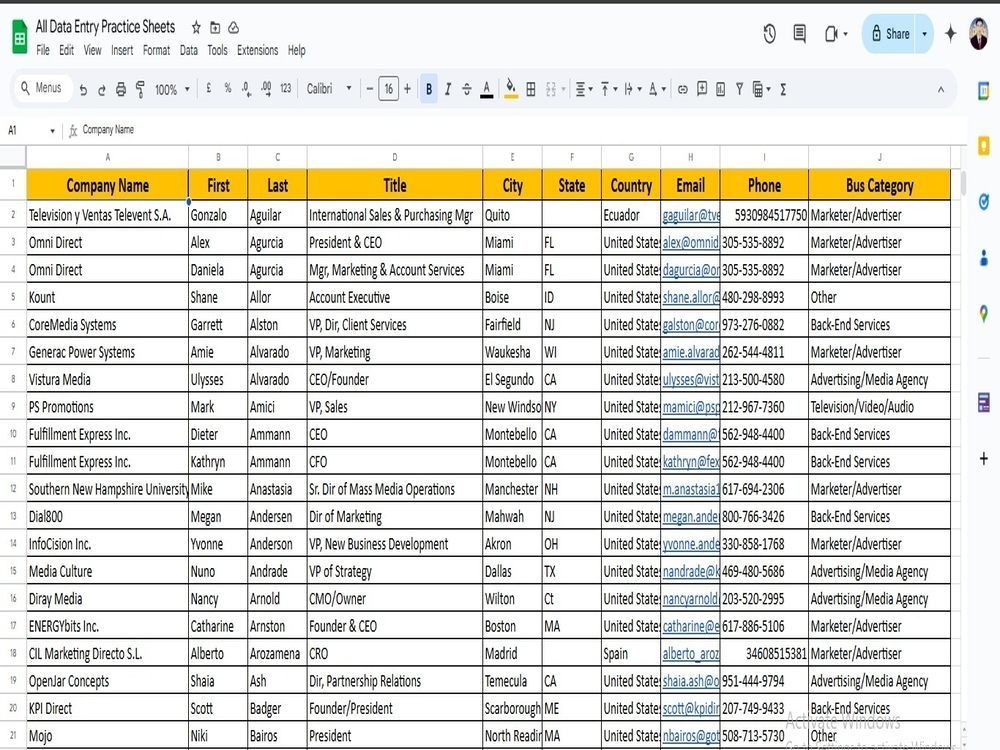Image resolution: width=1000 pixels, height=750 pixels.
Task: Open the comments icon near Share
Action: click(799, 33)
